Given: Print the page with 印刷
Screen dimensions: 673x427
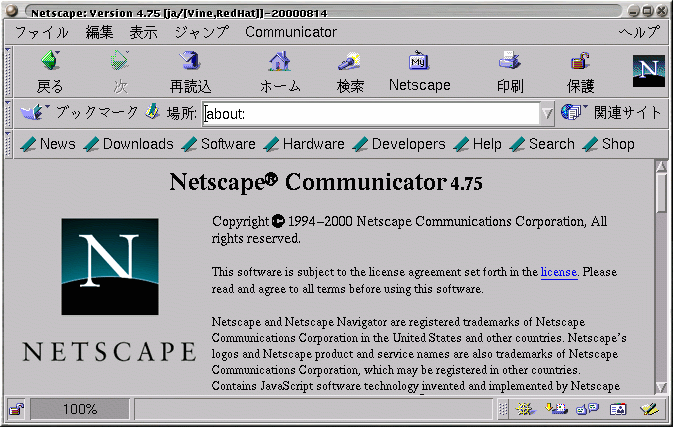Looking at the screenshot, I should 510,72.
